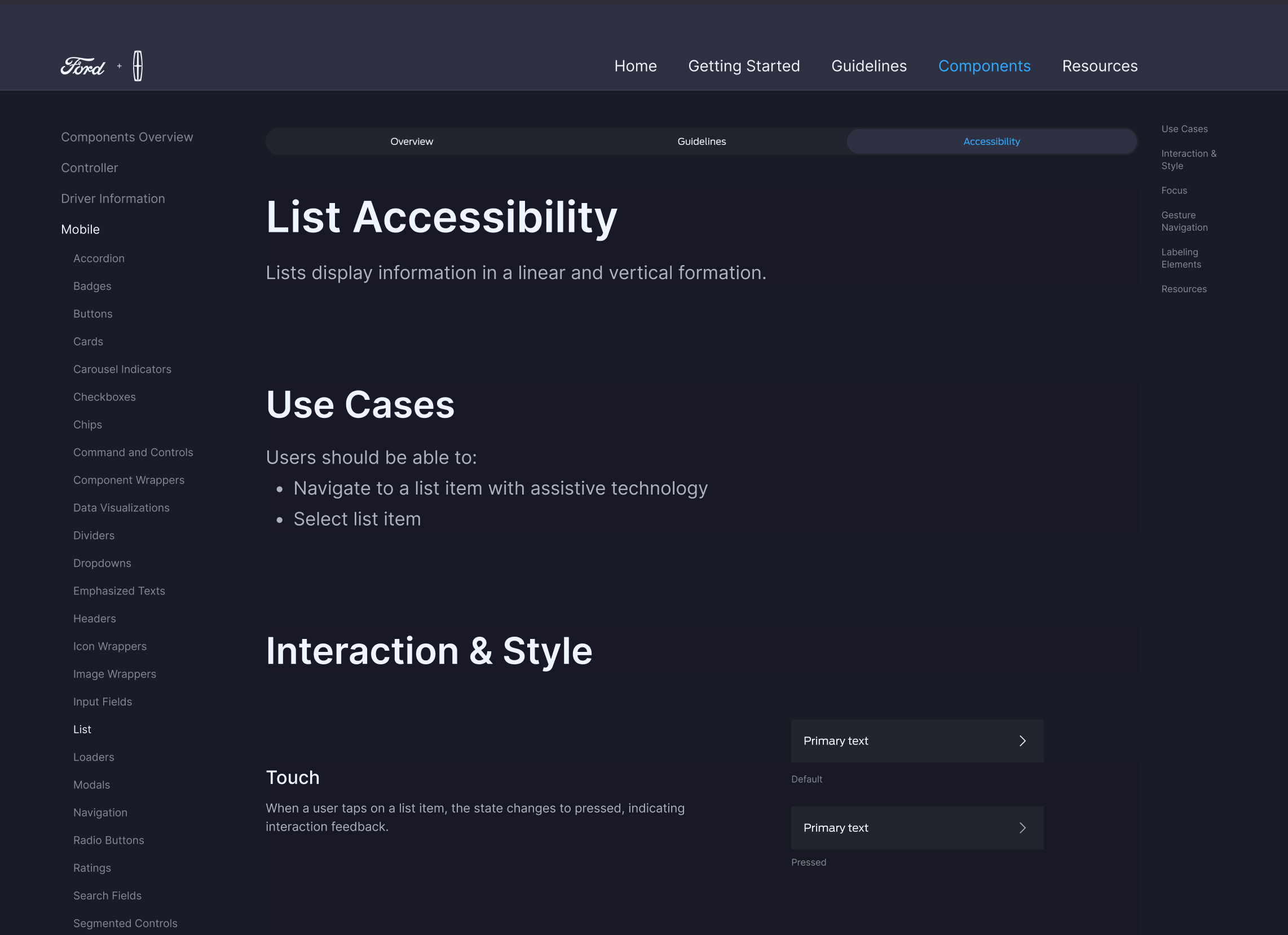Jump to Focus section anchor
Viewport: 1288px width, 935px height.
coord(1174,190)
